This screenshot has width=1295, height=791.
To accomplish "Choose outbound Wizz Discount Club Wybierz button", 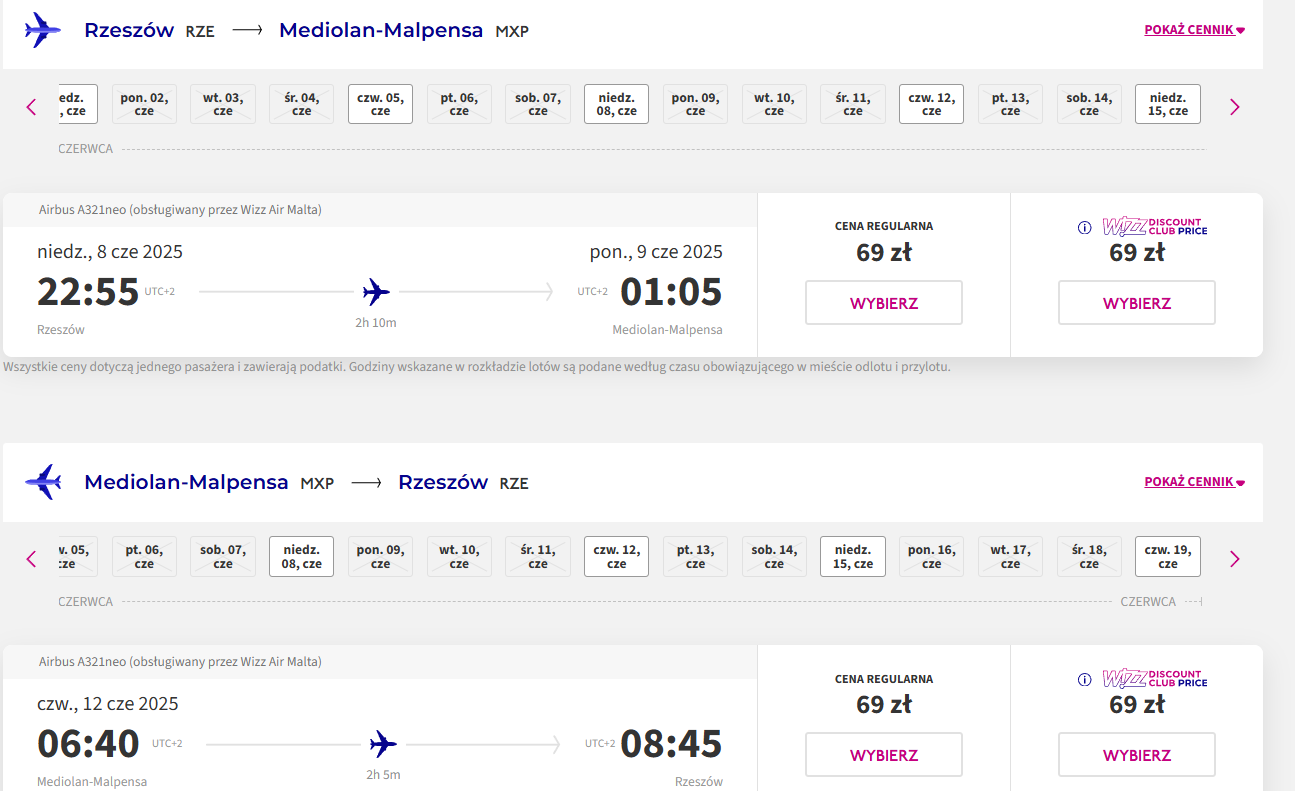I will pos(1137,303).
